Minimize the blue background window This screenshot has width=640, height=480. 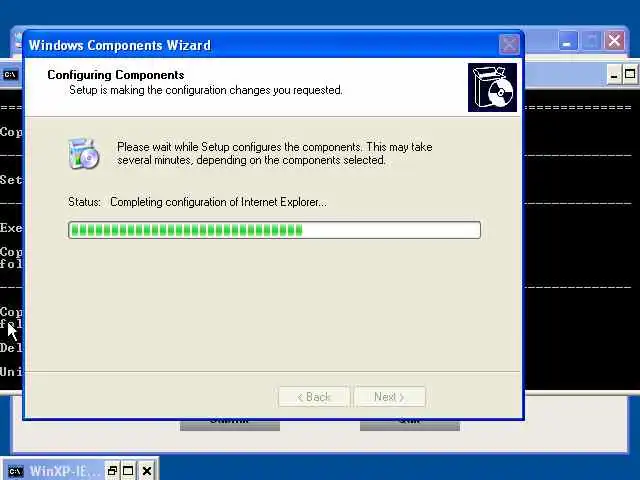click(x=567, y=41)
